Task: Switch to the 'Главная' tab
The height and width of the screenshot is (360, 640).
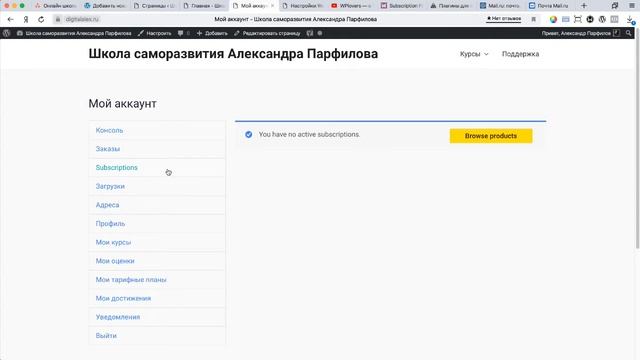Action: pos(204,6)
